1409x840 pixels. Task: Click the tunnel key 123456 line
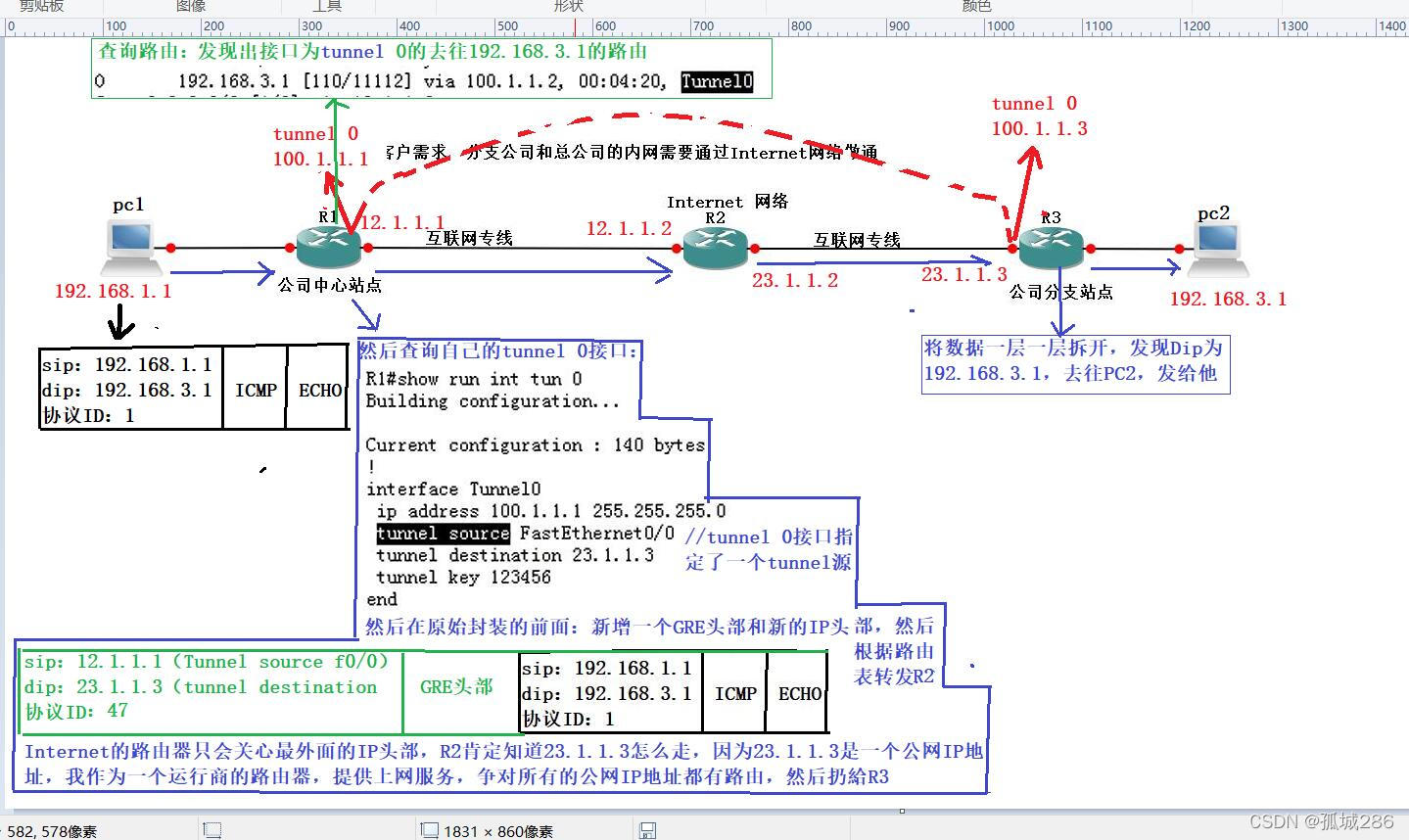(x=463, y=578)
